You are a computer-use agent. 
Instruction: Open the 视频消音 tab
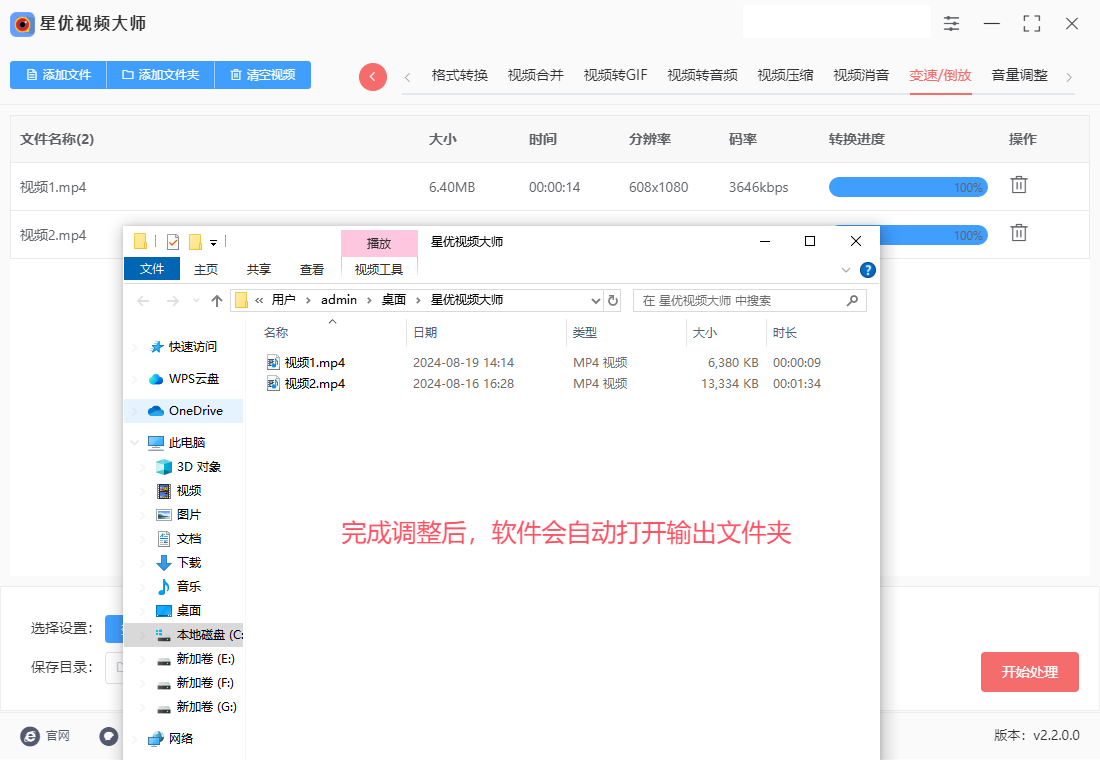[x=861, y=75]
